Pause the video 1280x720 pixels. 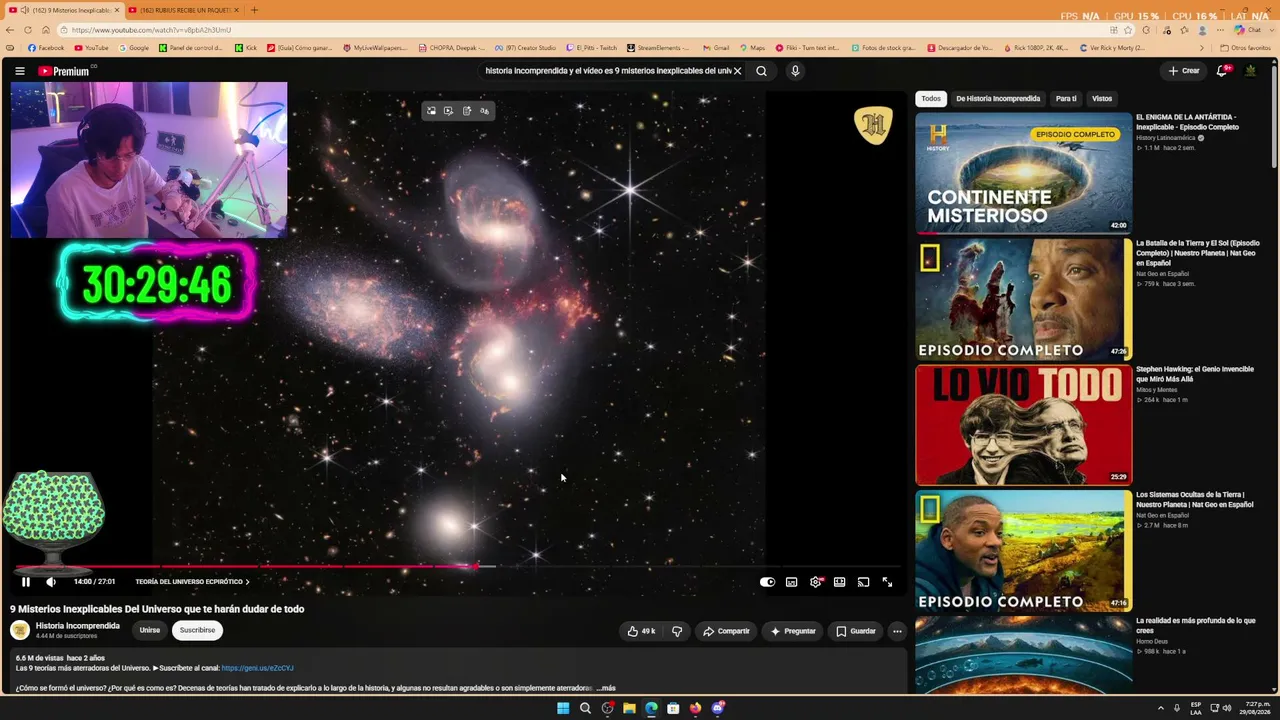[x=26, y=582]
